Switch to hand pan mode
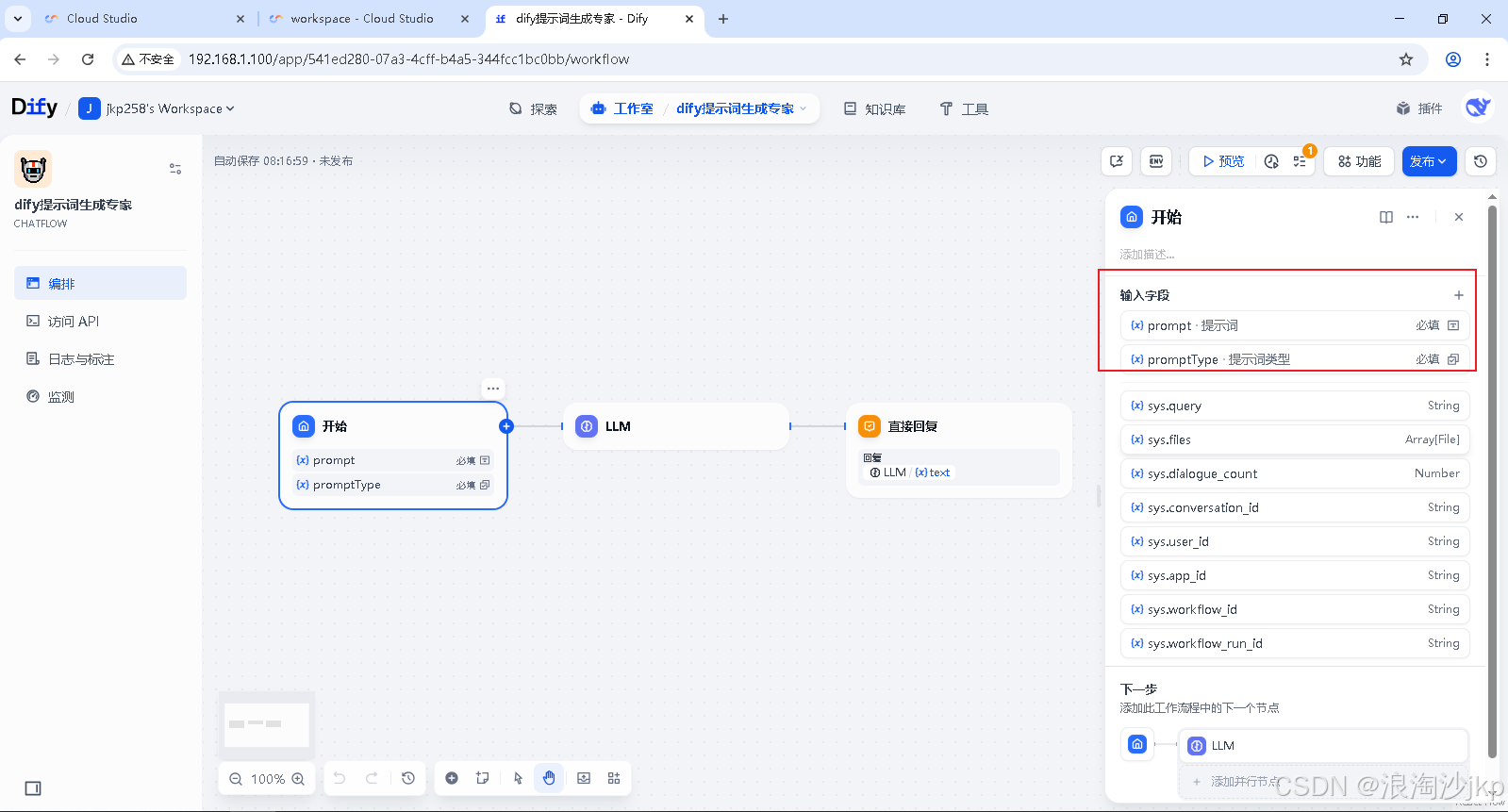This screenshot has height=812, width=1508. tap(549, 778)
